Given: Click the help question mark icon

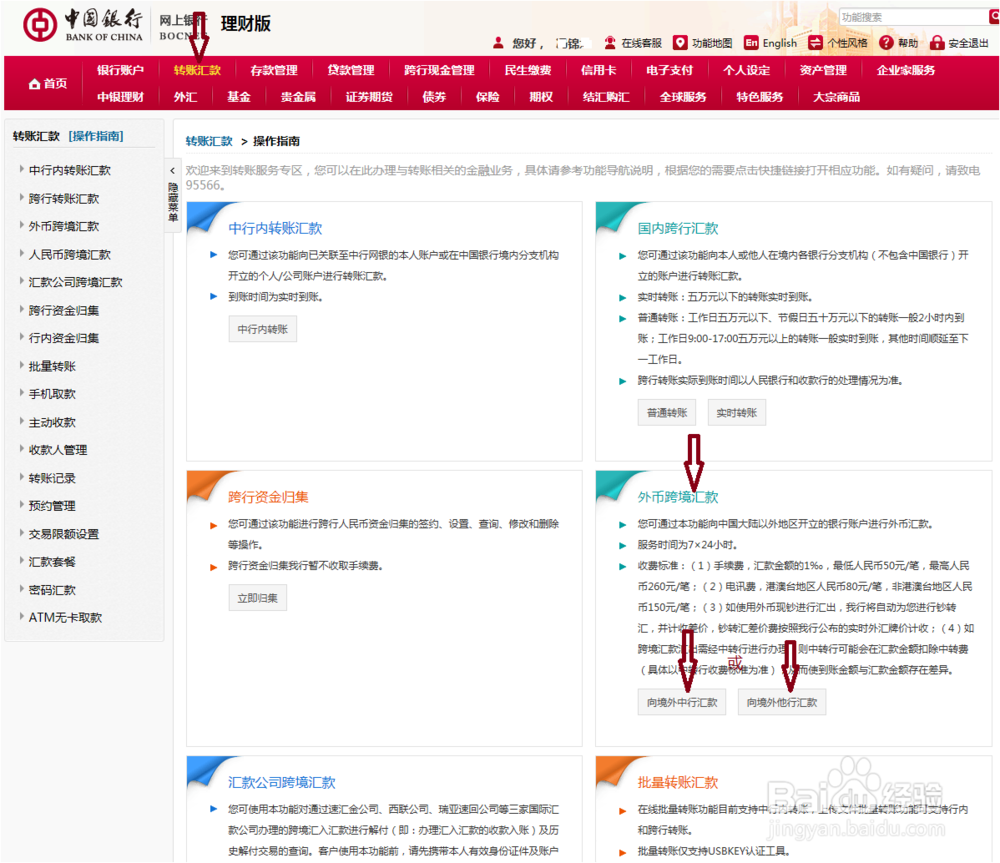Looking at the screenshot, I should tap(886, 43).
